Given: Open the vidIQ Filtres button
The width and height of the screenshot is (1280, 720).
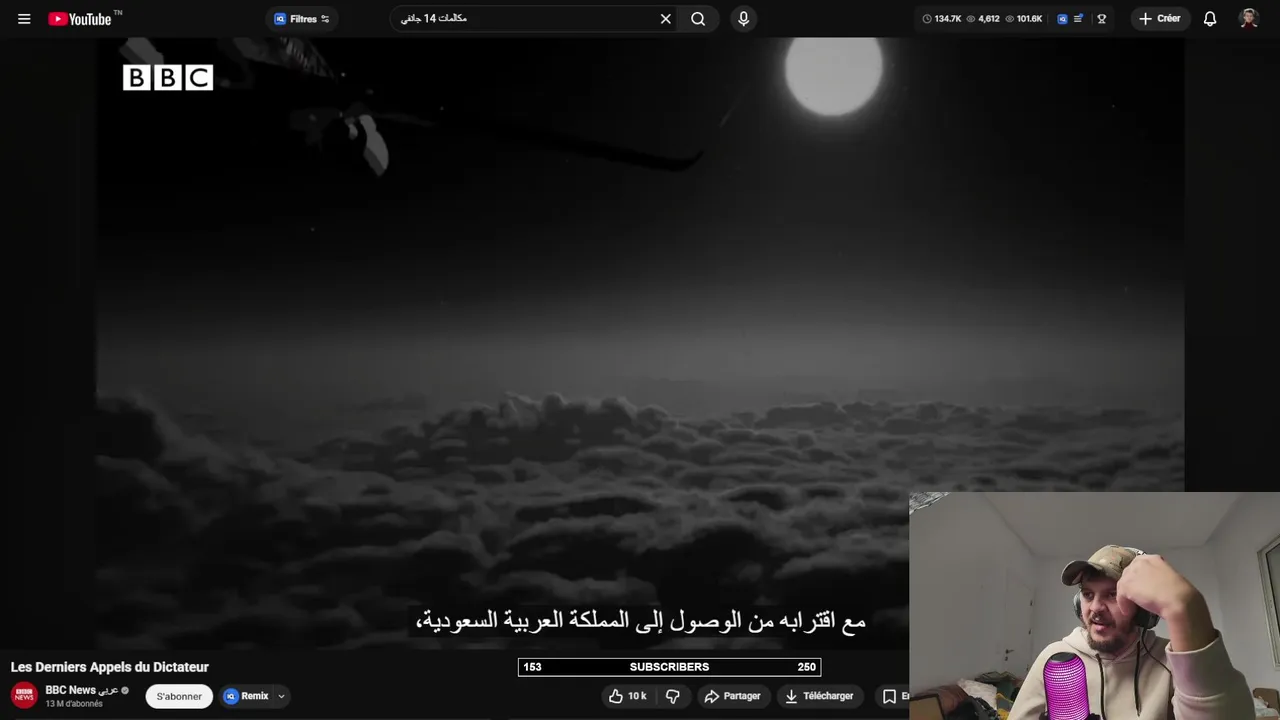Looking at the screenshot, I should point(301,19).
